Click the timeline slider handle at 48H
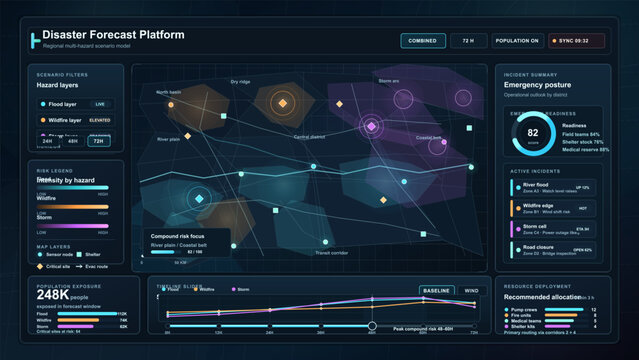The image size is (639, 360). (372, 326)
